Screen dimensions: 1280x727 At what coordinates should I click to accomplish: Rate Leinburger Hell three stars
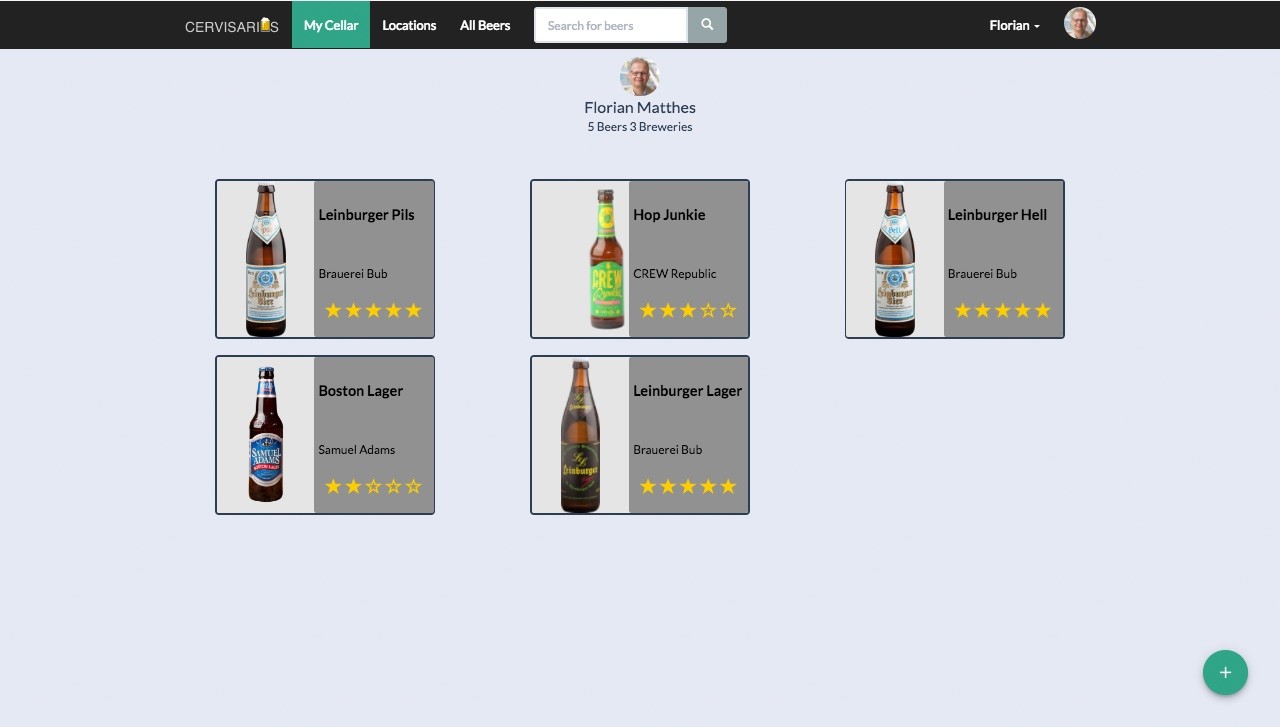(x=1003, y=310)
